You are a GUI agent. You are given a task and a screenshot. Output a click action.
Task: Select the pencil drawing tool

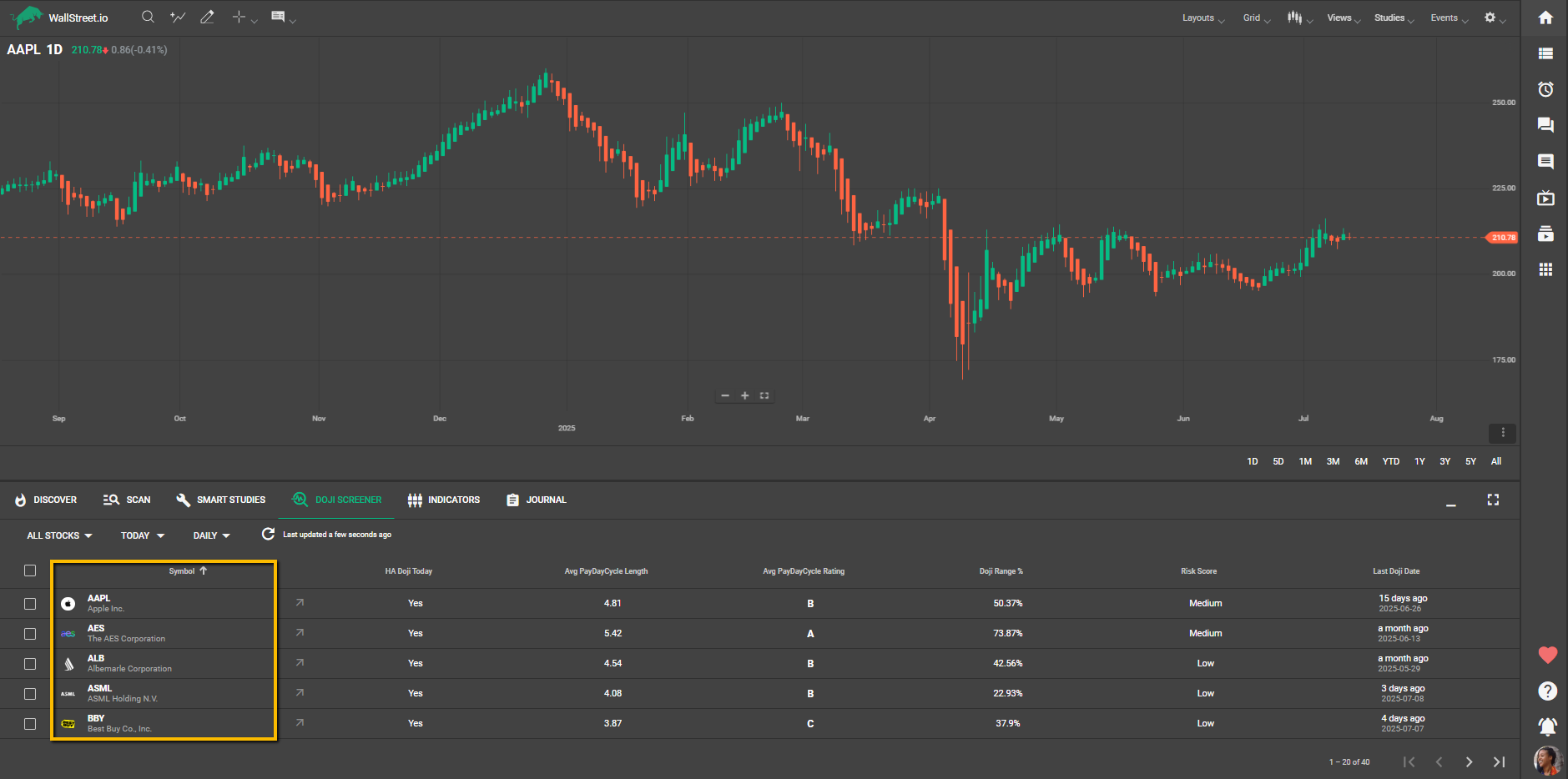point(207,17)
